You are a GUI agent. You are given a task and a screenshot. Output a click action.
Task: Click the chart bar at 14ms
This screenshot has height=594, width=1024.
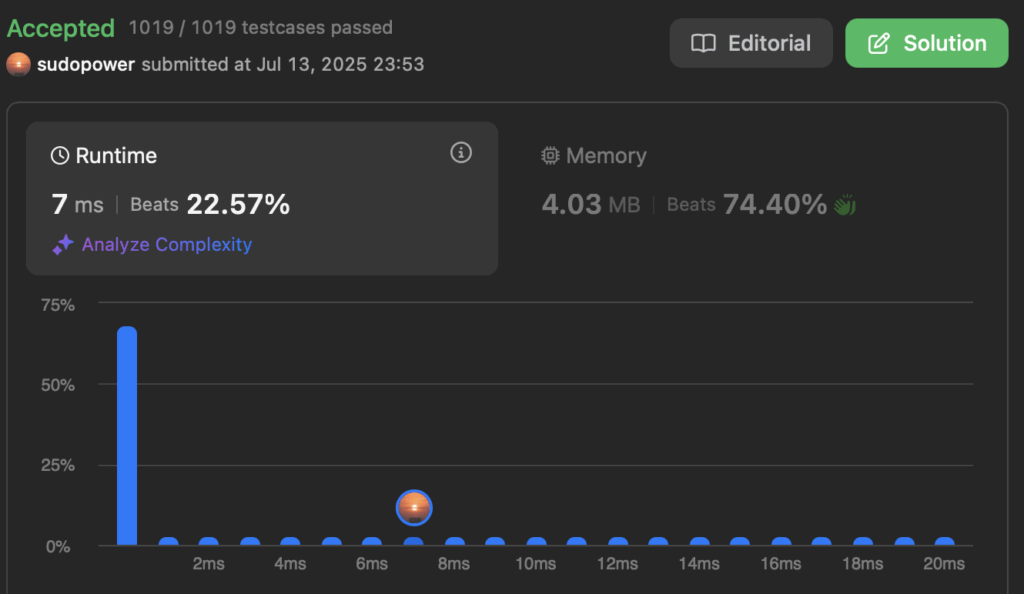(699, 541)
